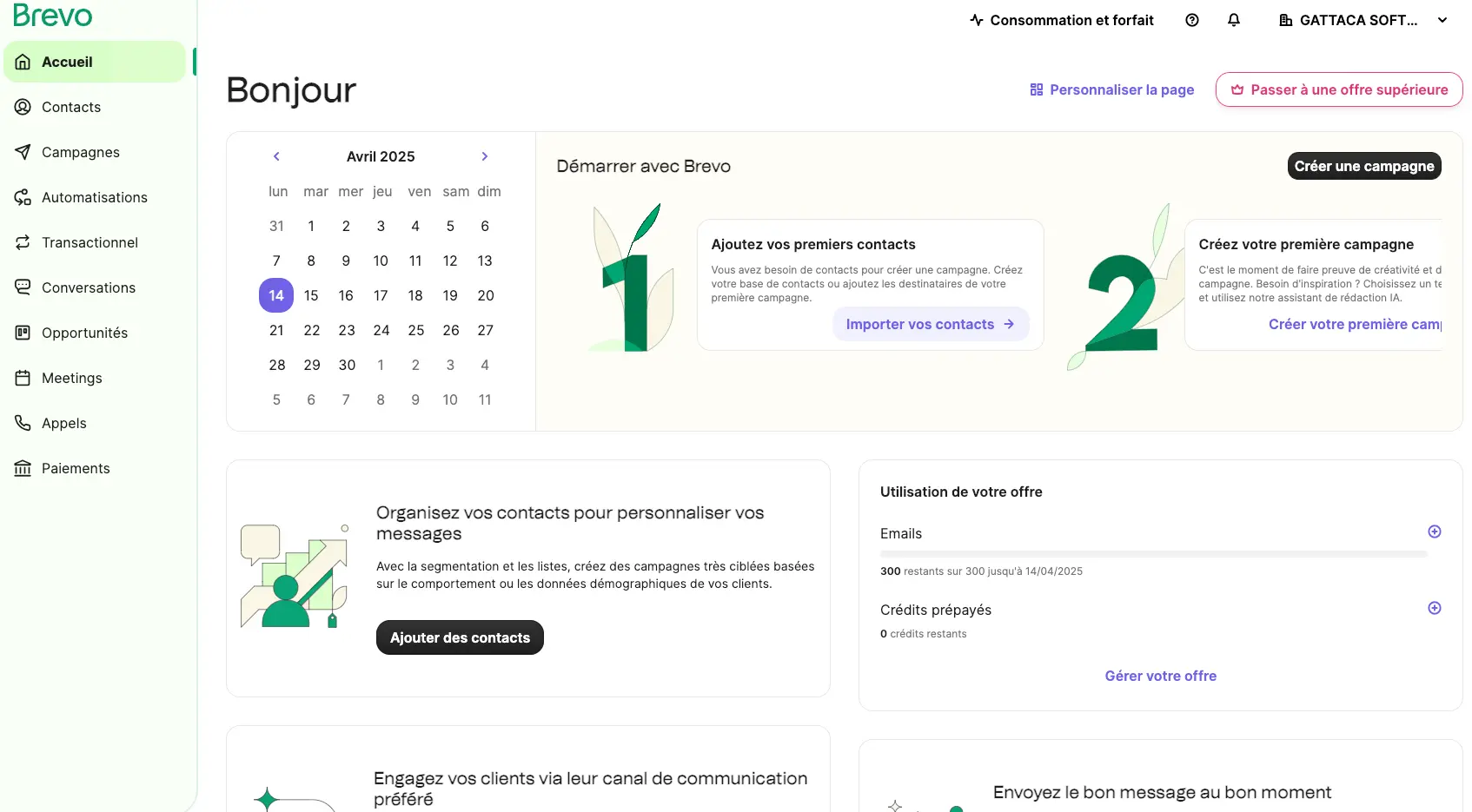1472x812 pixels.
Task: Open Personnaliser la page link
Action: point(1112,89)
